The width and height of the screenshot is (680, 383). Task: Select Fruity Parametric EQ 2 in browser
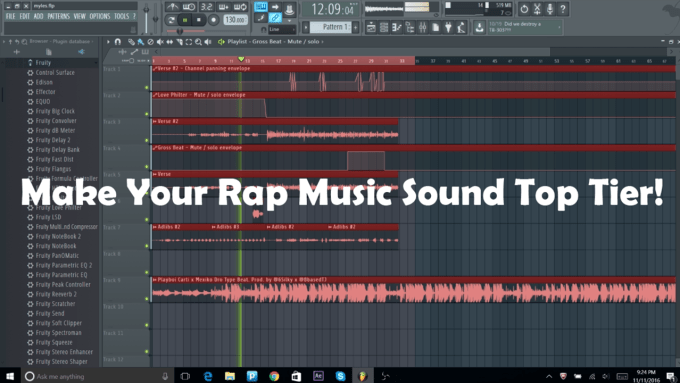63,265
